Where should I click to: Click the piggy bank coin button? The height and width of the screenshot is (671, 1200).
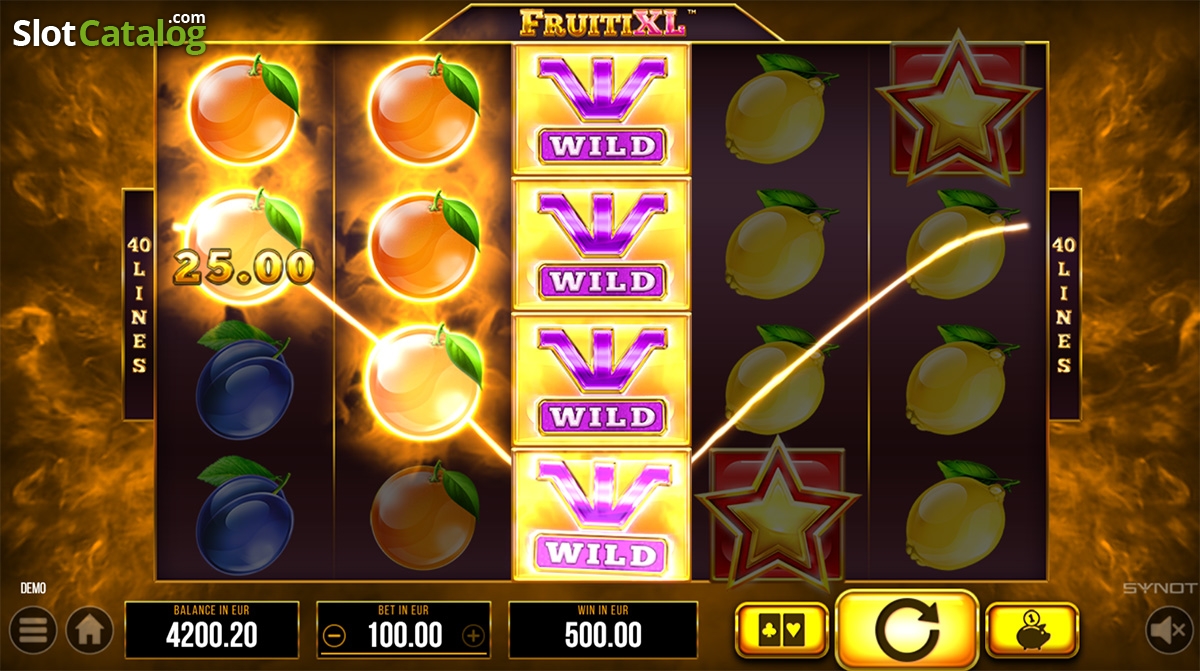[x=1032, y=630]
